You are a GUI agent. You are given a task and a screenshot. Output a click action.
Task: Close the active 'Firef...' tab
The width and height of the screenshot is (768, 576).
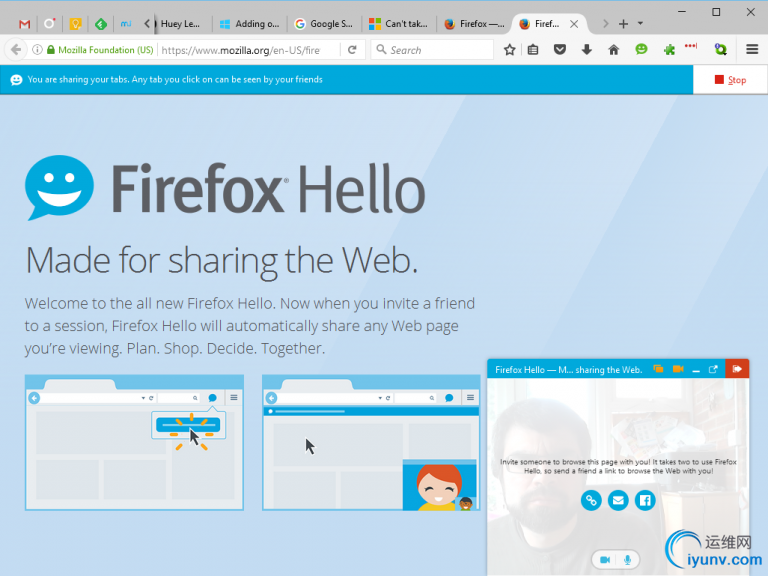coord(574,24)
